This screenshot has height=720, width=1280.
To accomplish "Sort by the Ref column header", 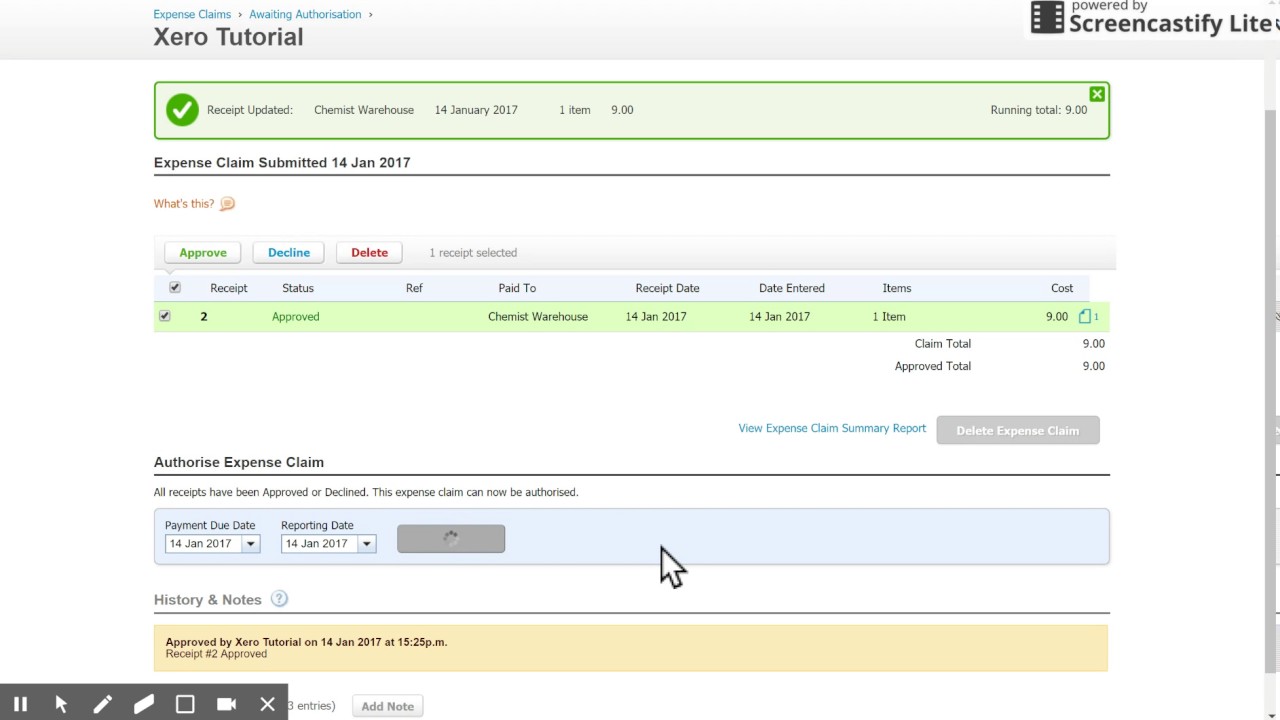I will 414,288.
